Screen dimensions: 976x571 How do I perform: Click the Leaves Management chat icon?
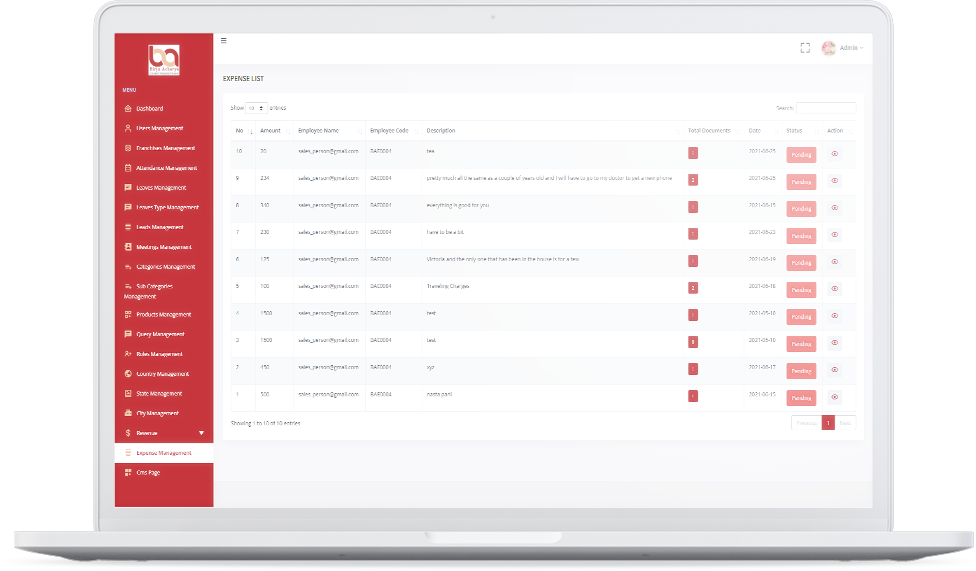(128, 187)
